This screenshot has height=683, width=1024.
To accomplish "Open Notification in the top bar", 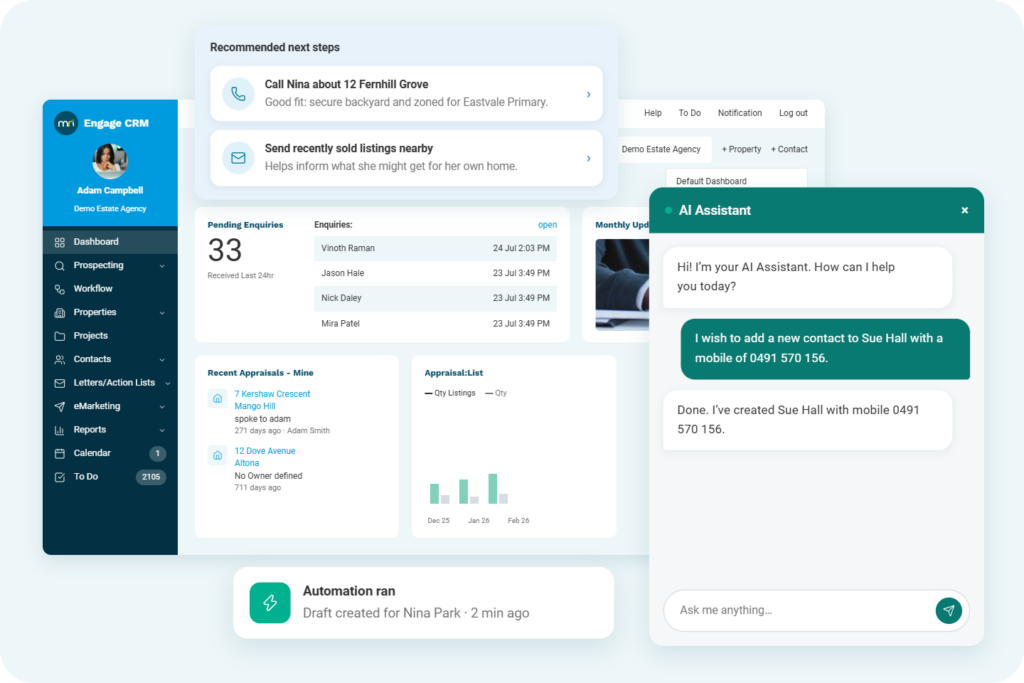I will (x=740, y=113).
